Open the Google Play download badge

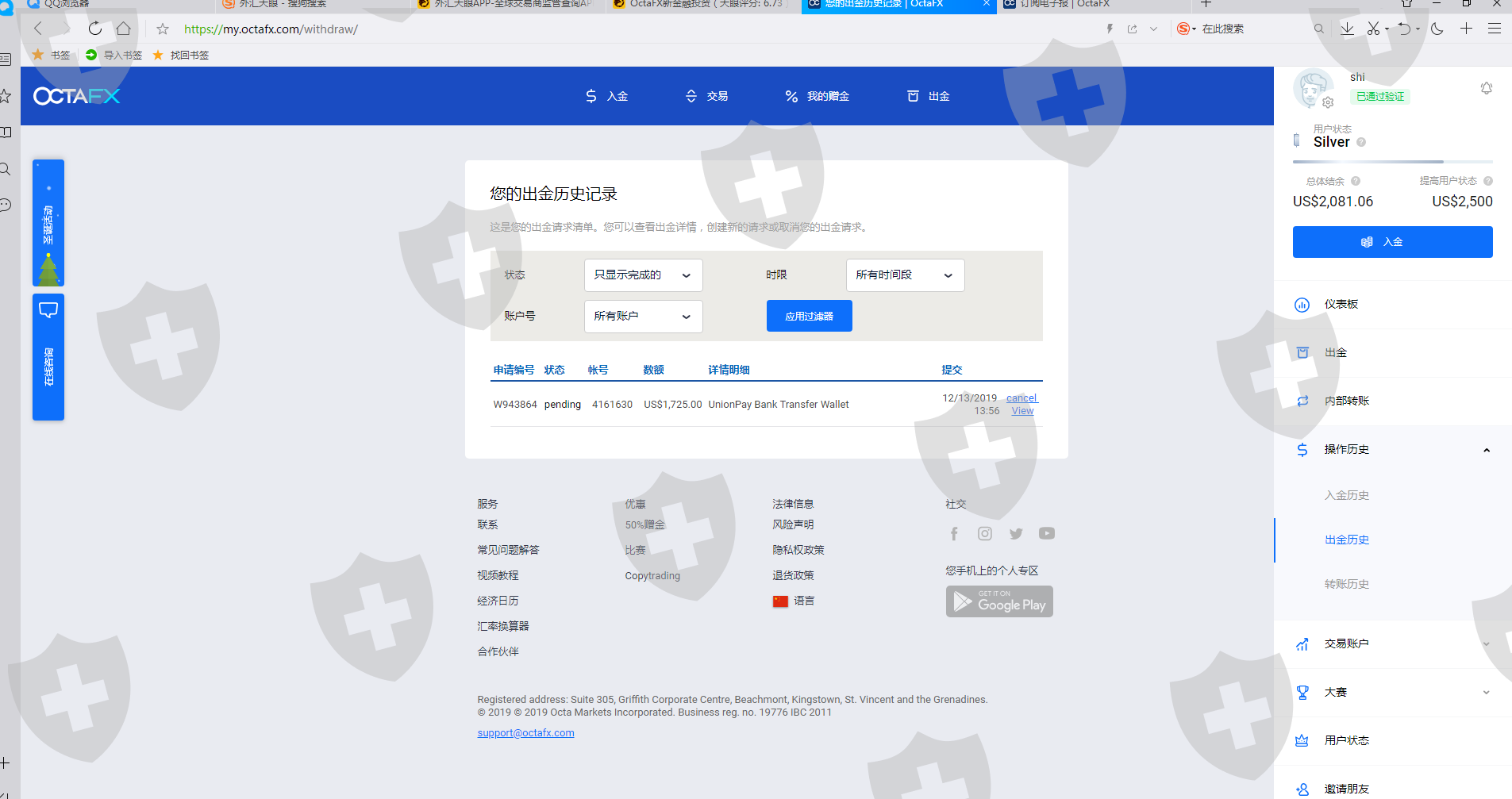click(999, 601)
